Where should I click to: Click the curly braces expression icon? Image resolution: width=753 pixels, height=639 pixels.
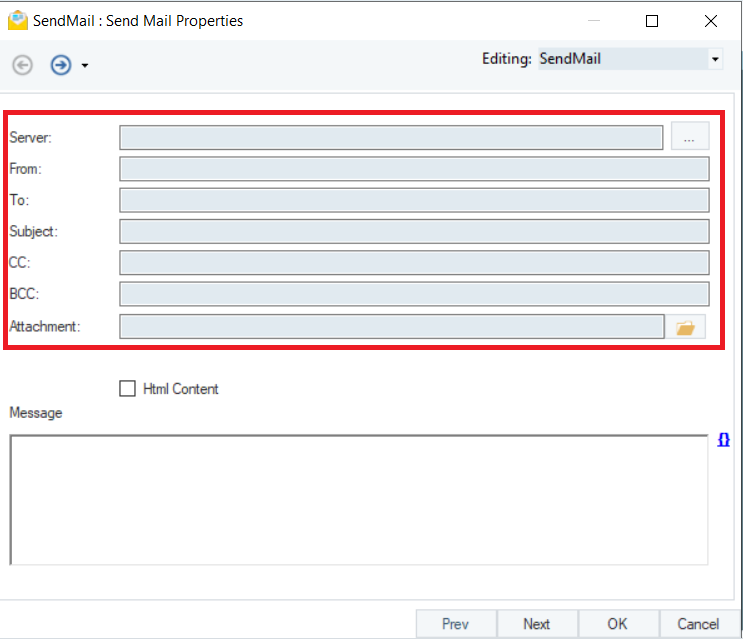pos(724,440)
